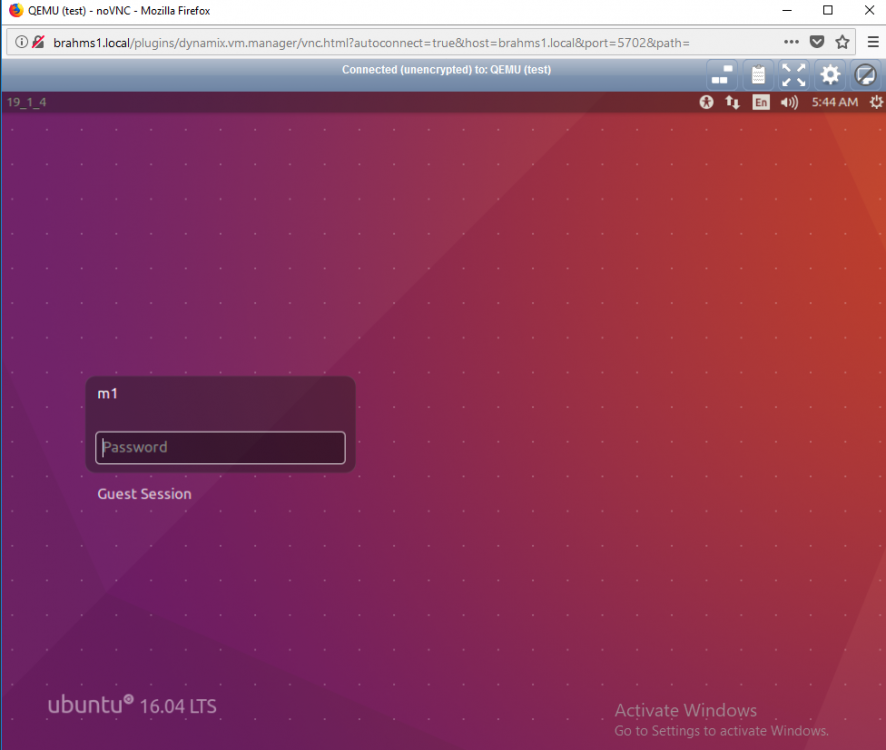Maximize the Firefox window
This screenshot has height=750, width=886.
point(828,10)
